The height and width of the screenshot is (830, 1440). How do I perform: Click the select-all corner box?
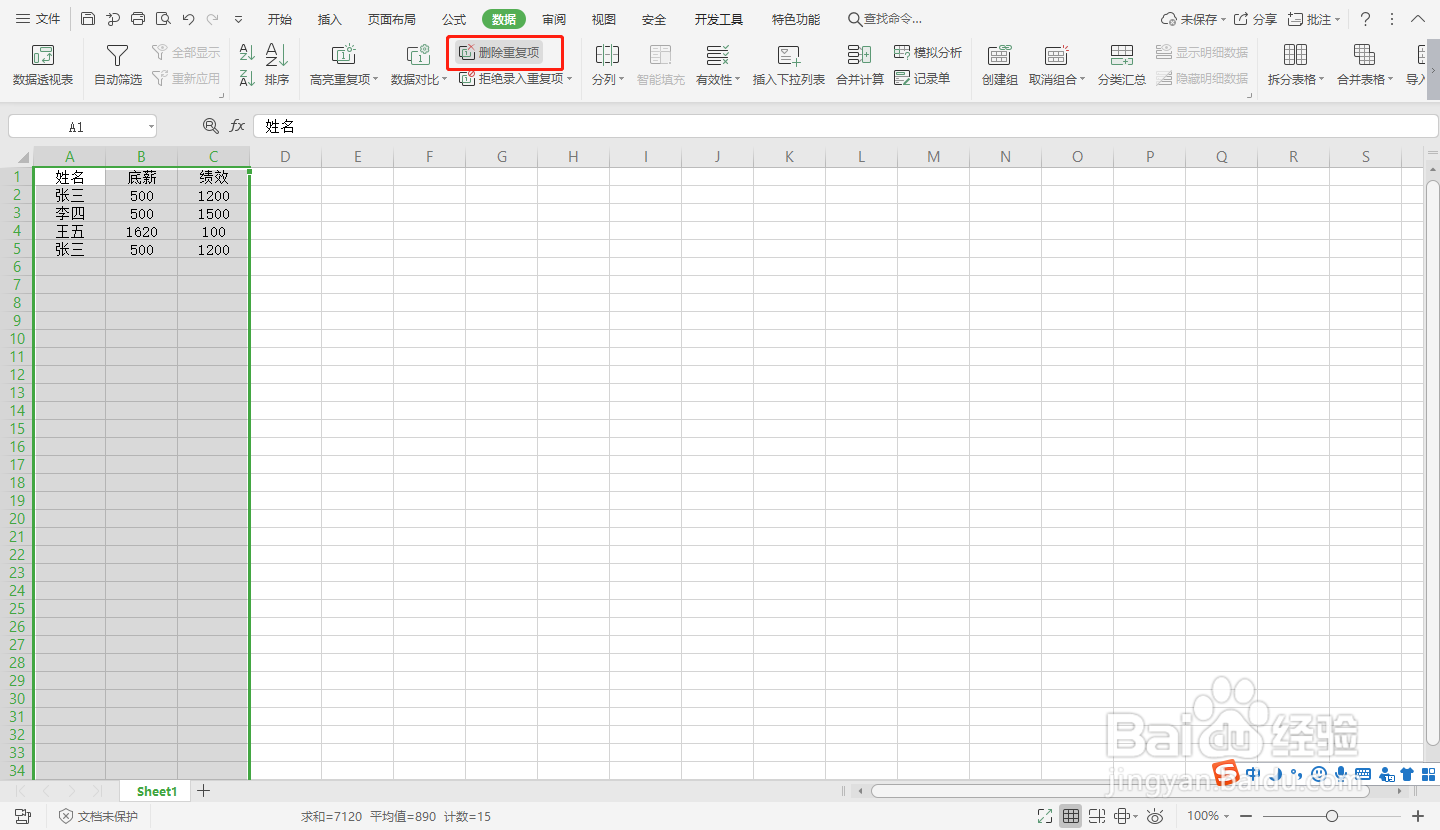[x=17, y=157]
